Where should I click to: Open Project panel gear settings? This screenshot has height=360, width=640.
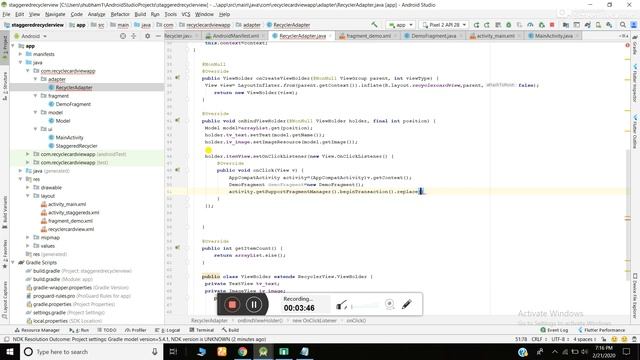147,36
